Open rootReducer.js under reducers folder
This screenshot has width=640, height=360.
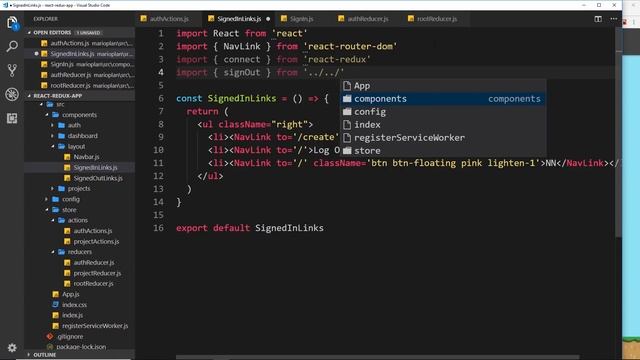[80, 283]
